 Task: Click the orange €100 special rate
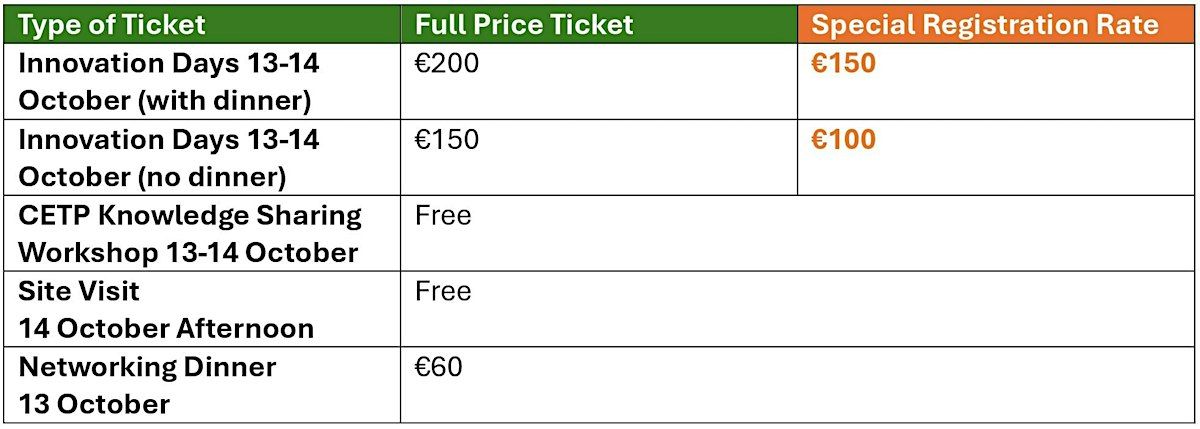843,140
